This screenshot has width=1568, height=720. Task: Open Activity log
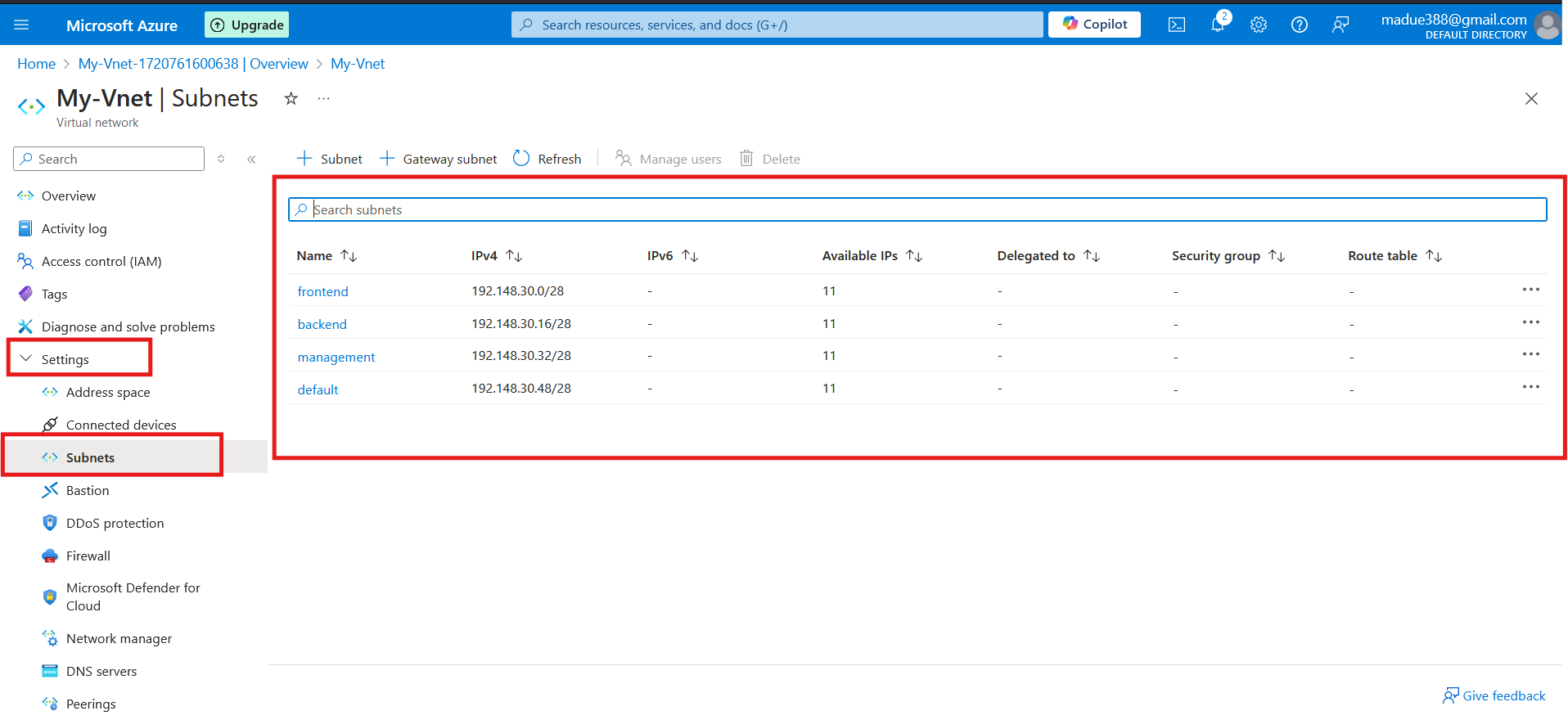point(74,229)
